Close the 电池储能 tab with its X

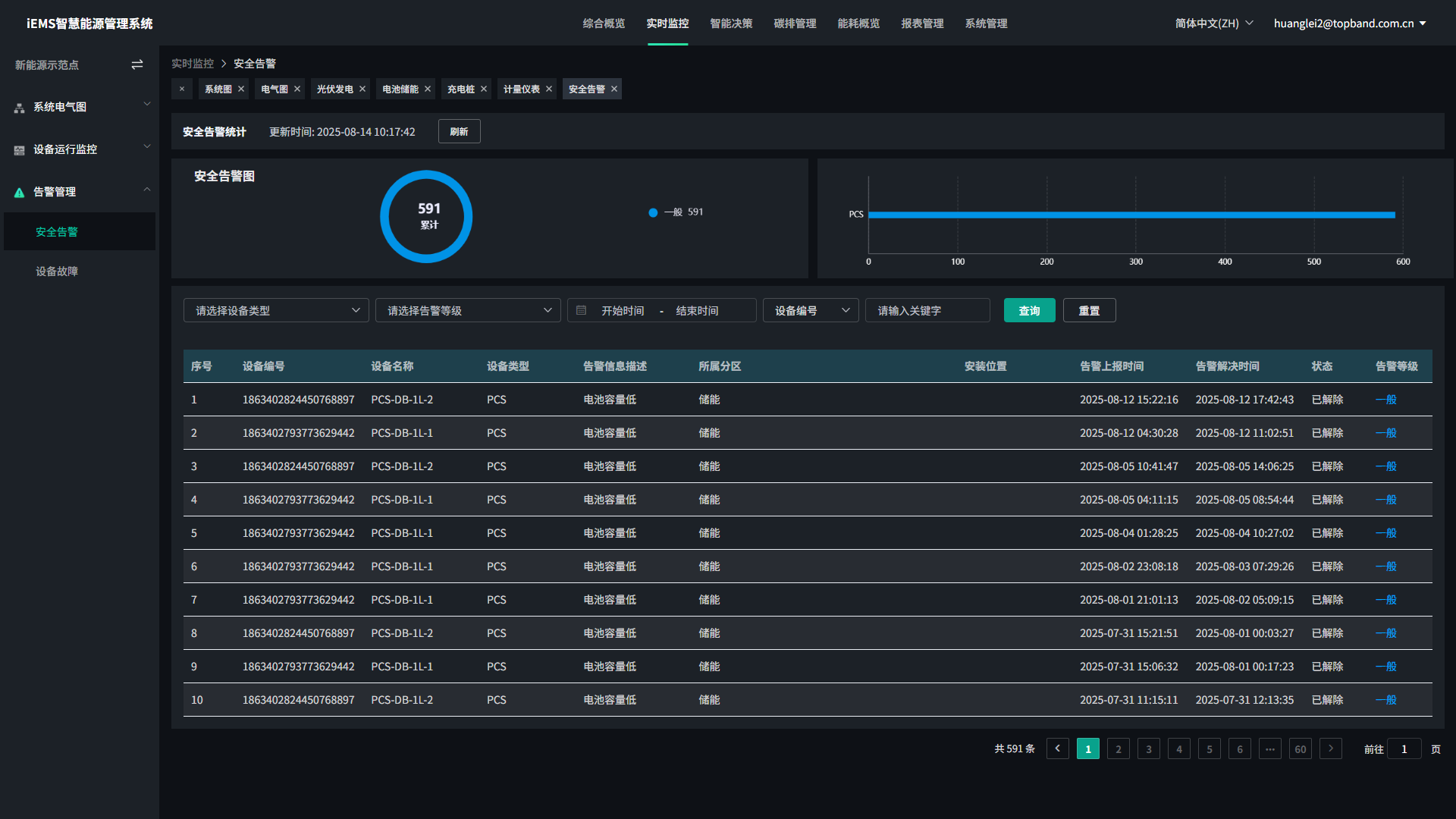428,89
